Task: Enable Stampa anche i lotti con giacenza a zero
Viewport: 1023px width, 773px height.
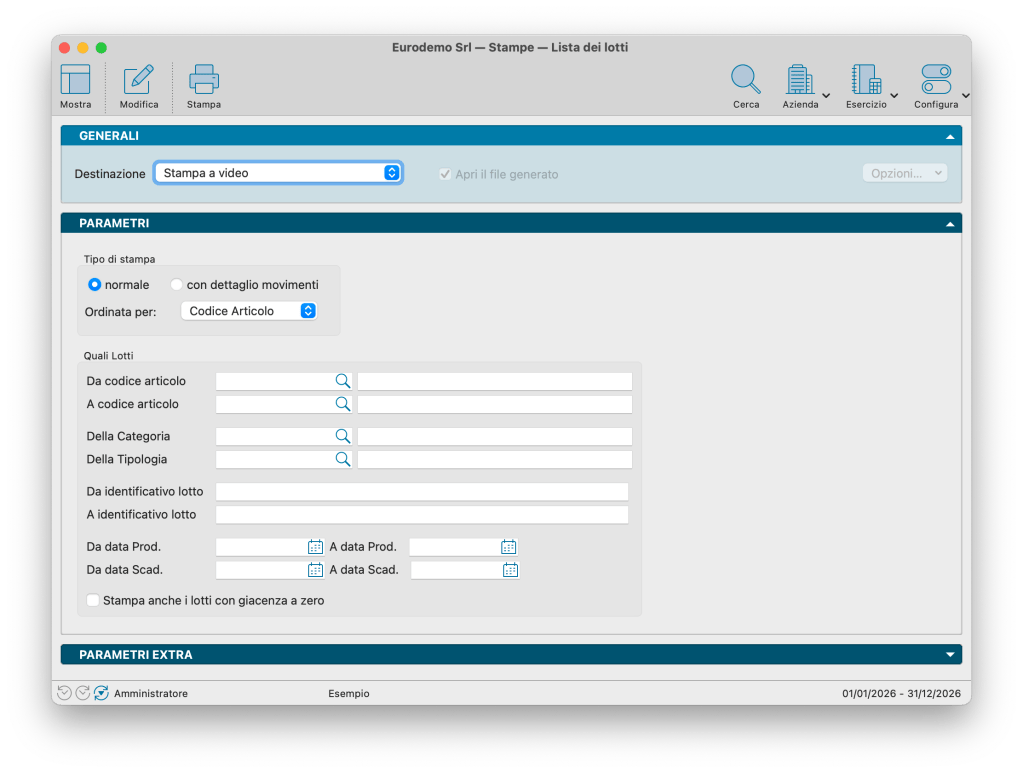Action: pyautogui.click(x=93, y=600)
